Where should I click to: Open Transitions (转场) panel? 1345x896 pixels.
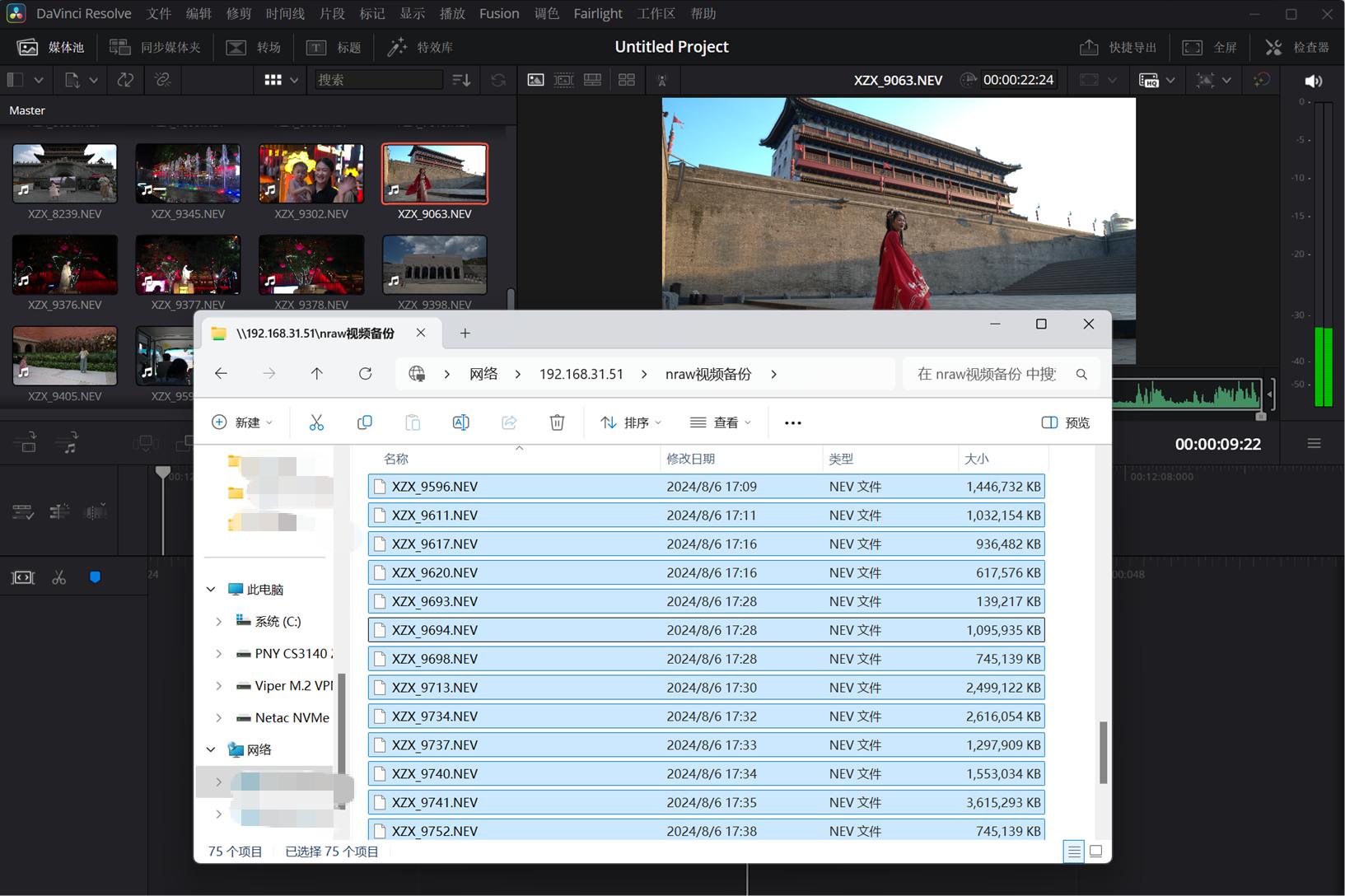click(x=254, y=47)
